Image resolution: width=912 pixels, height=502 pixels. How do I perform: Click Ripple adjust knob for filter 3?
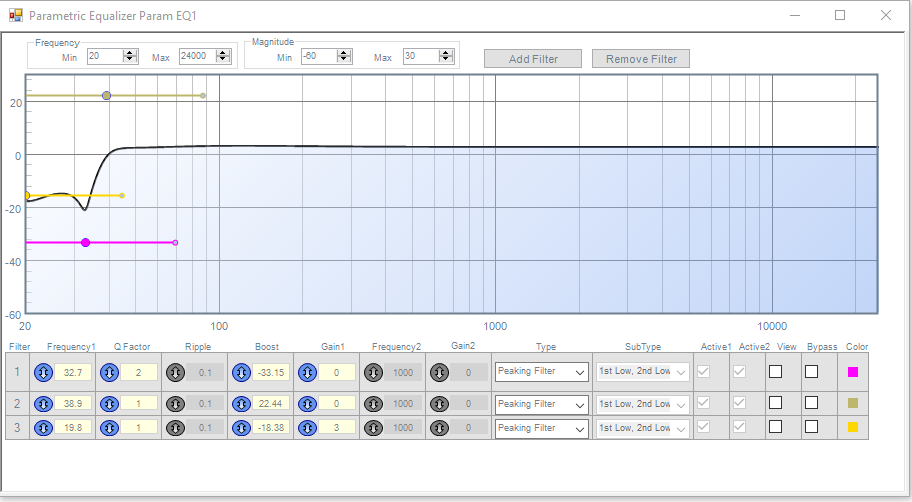175,428
